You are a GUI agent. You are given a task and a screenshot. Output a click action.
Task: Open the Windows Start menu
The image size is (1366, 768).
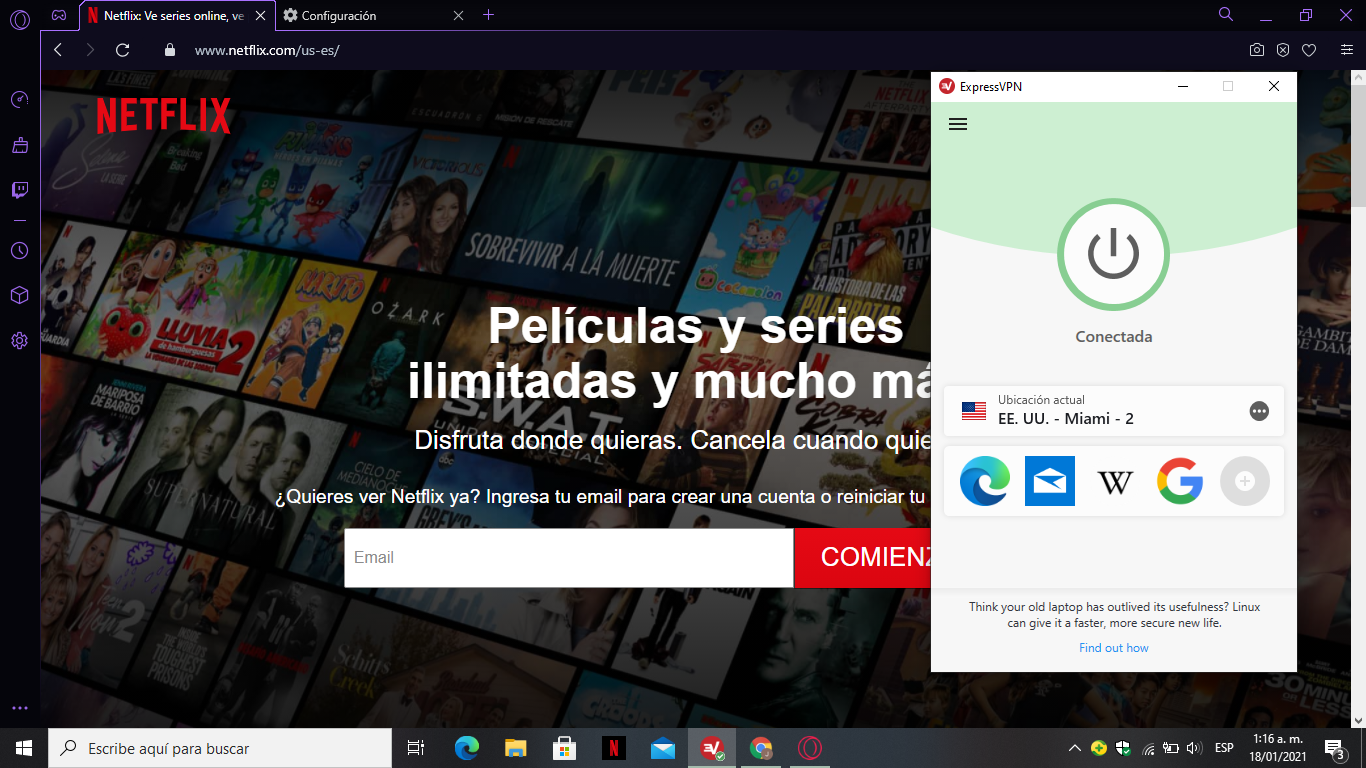pos(24,748)
